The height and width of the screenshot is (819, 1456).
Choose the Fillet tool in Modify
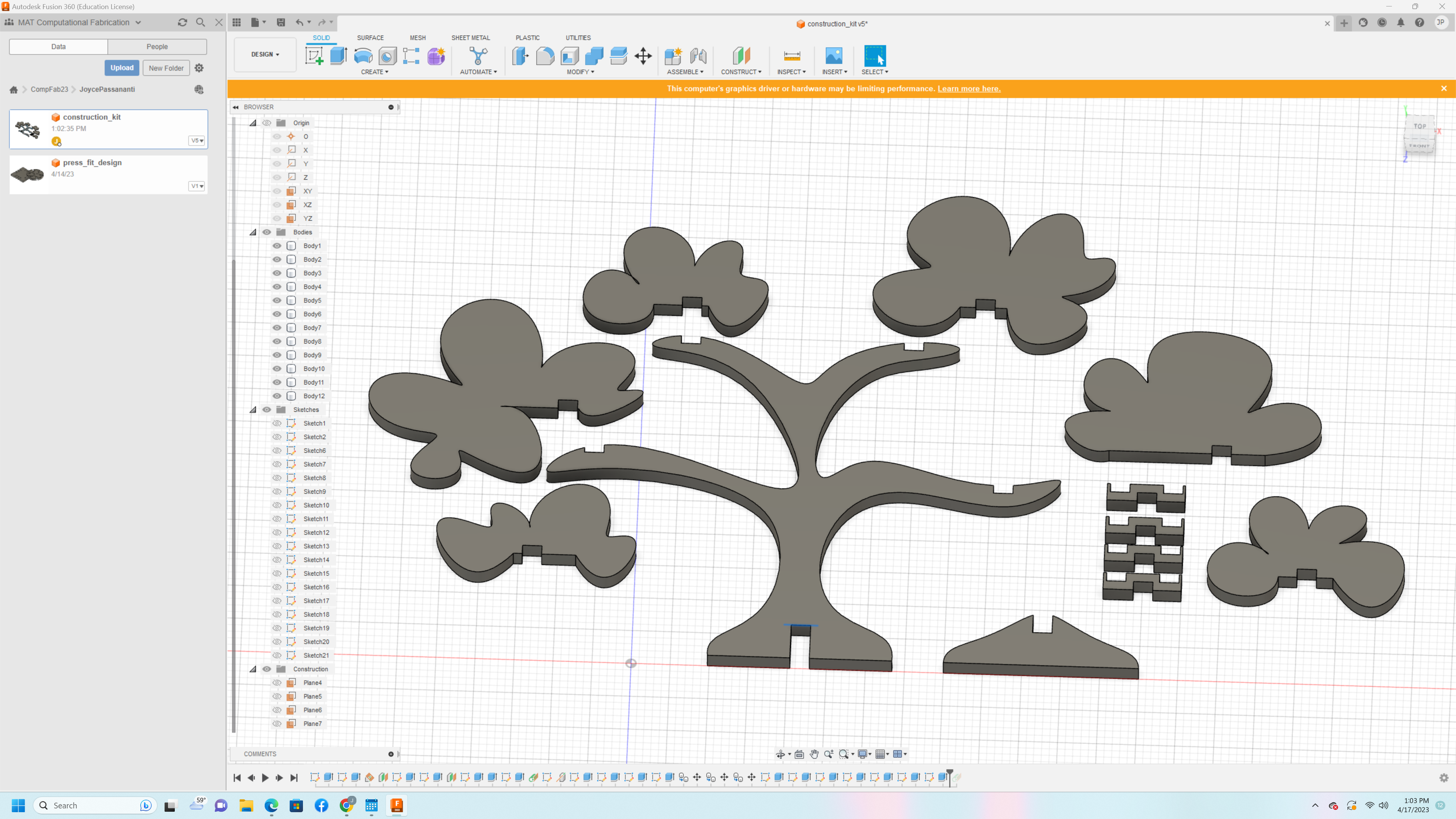pyautogui.click(x=545, y=56)
